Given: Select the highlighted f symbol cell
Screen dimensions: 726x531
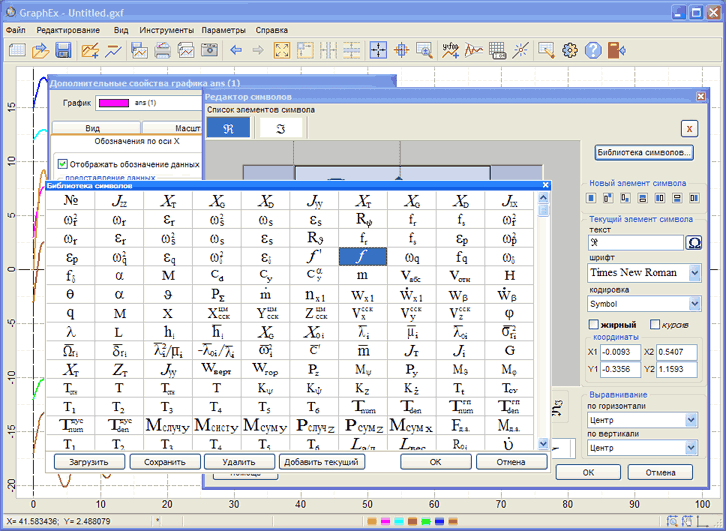Looking at the screenshot, I should (x=362, y=257).
